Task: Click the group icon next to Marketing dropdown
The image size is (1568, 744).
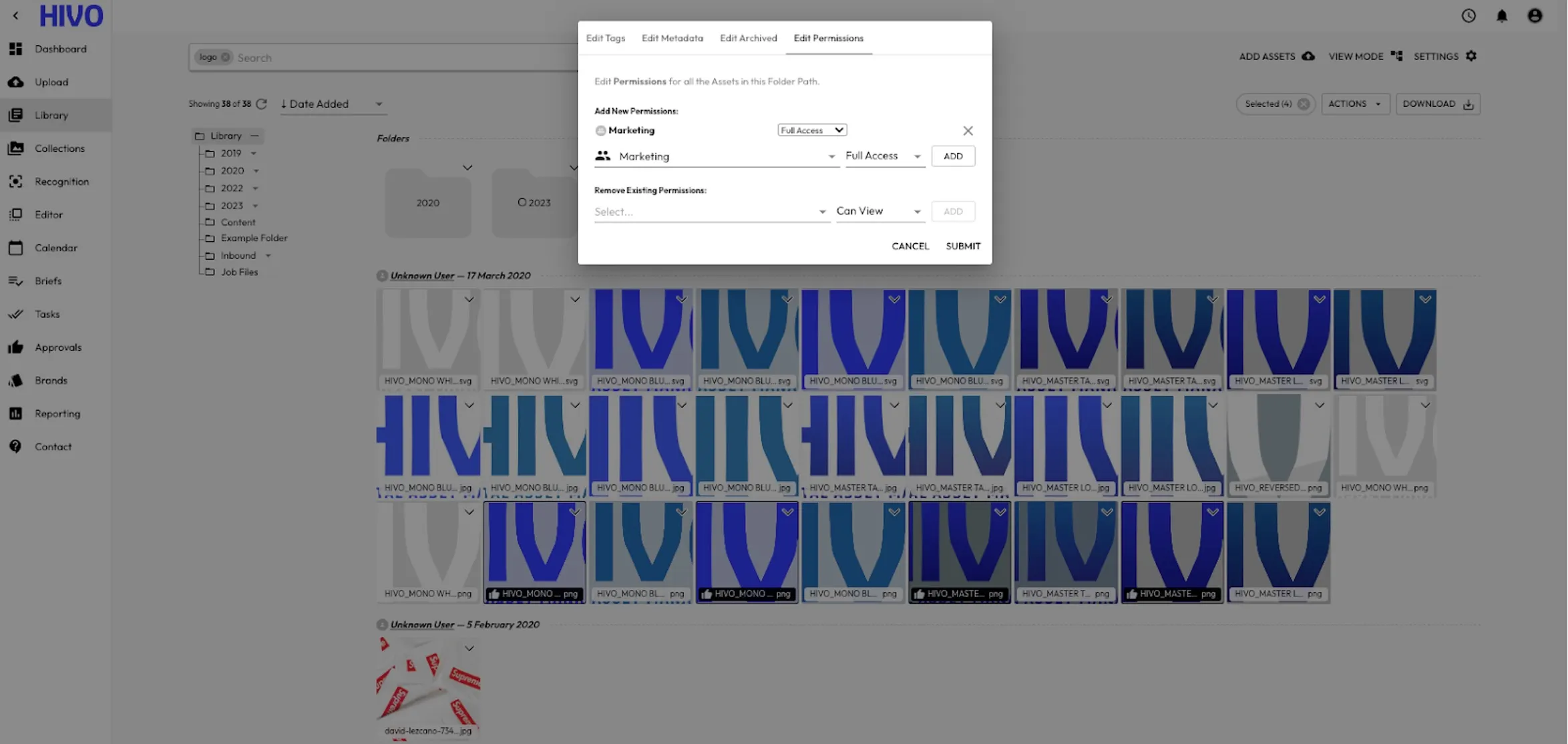Action: tap(603, 156)
